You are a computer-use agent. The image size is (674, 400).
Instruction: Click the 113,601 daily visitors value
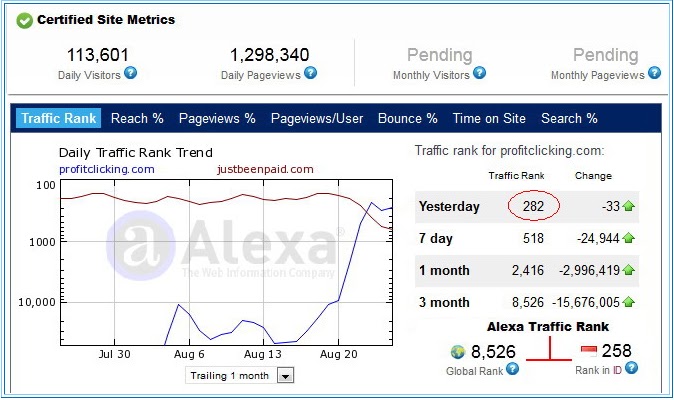(98, 55)
